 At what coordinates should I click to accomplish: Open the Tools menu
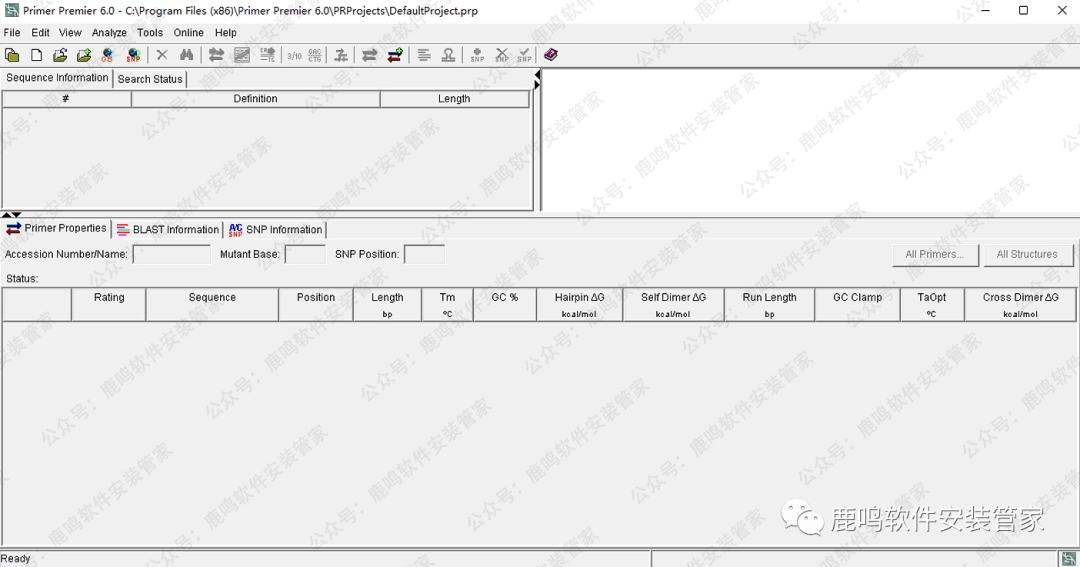(x=150, y=33)
